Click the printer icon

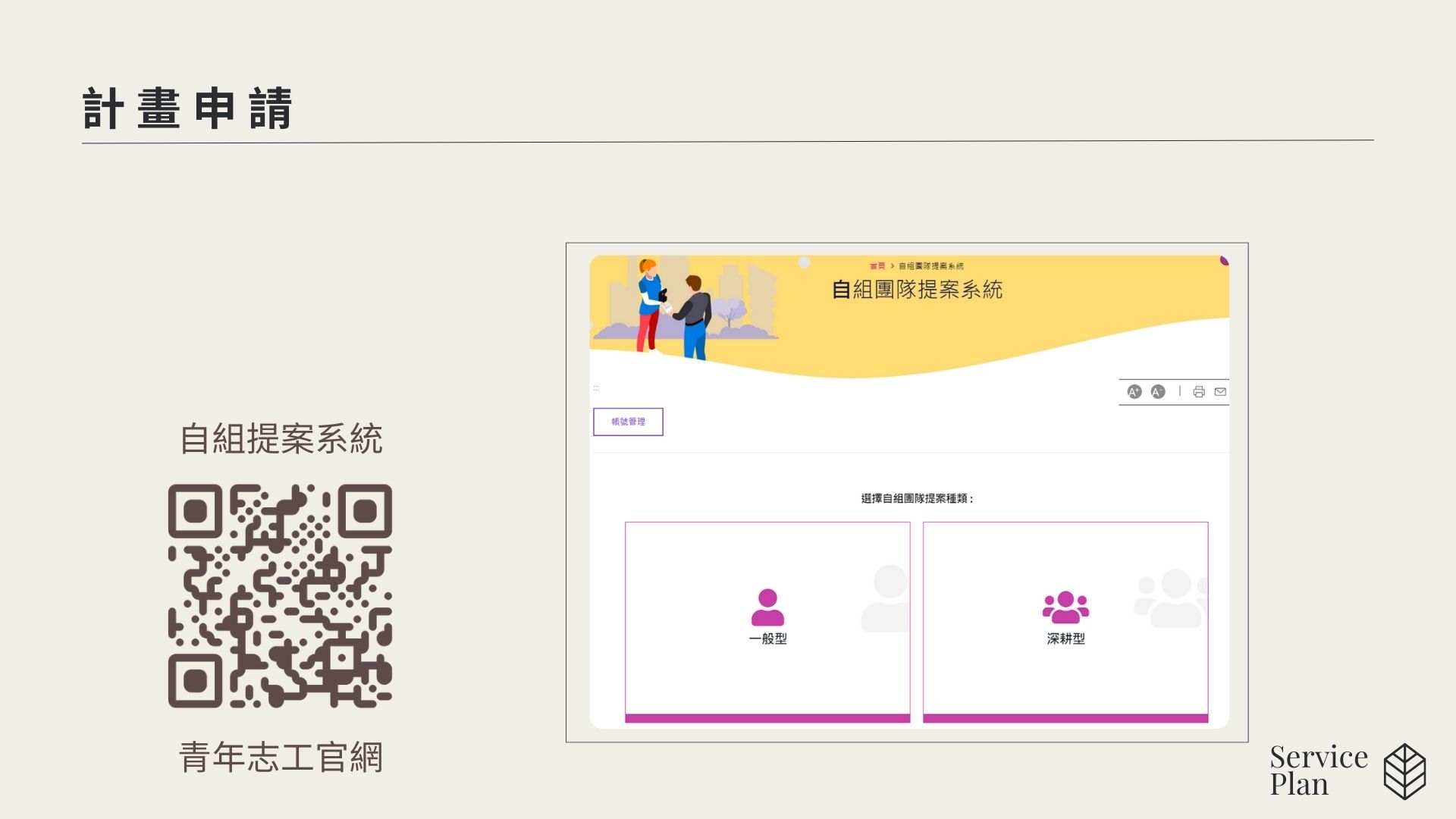1199,392
